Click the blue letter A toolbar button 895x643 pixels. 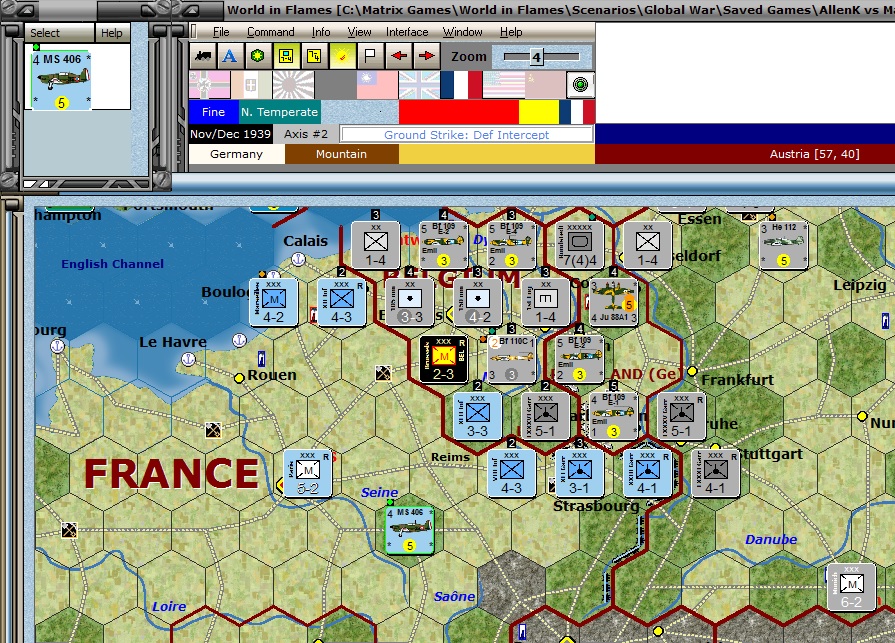click(229, 56)
